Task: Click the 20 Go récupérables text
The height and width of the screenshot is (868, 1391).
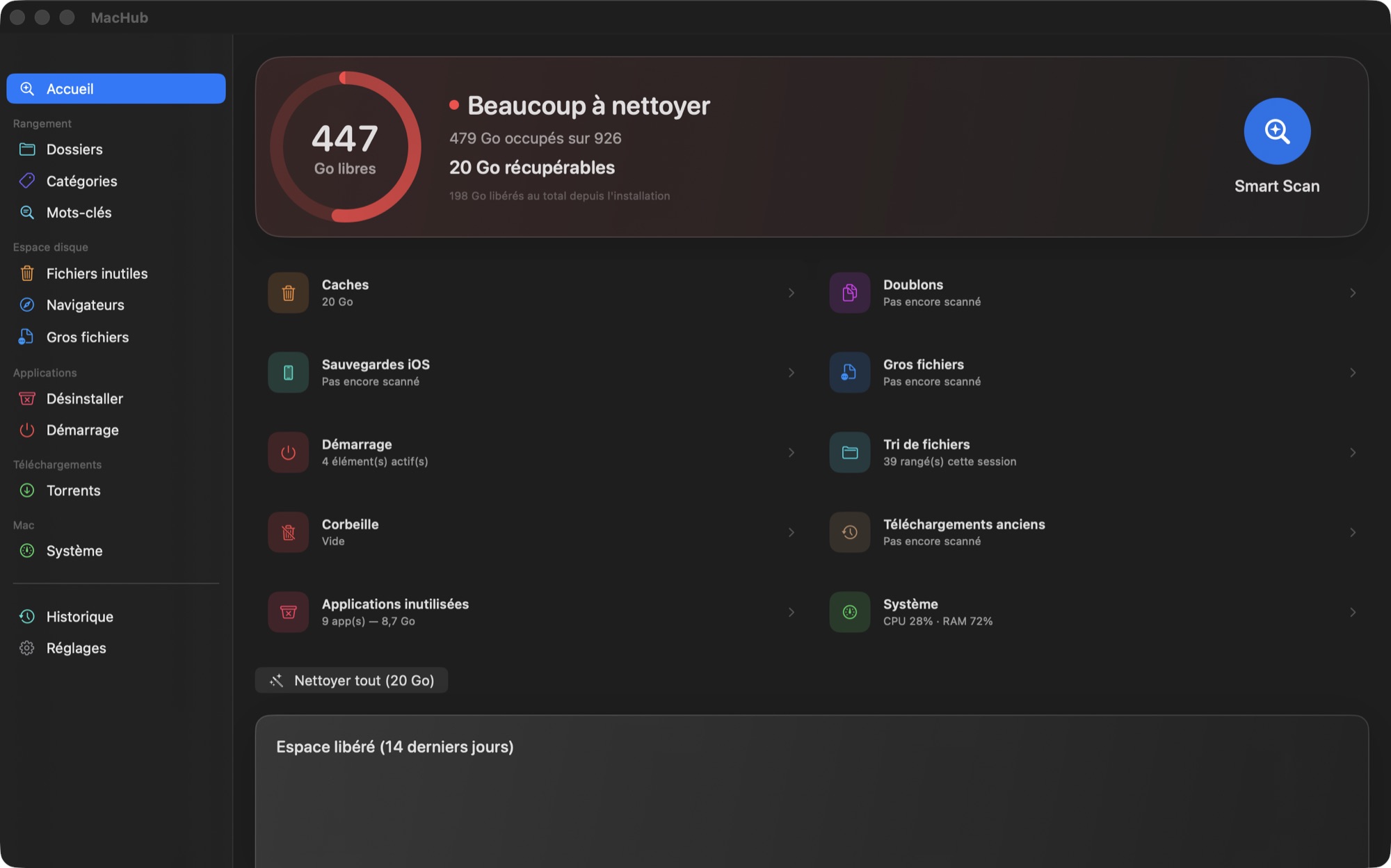Action: 532,168
